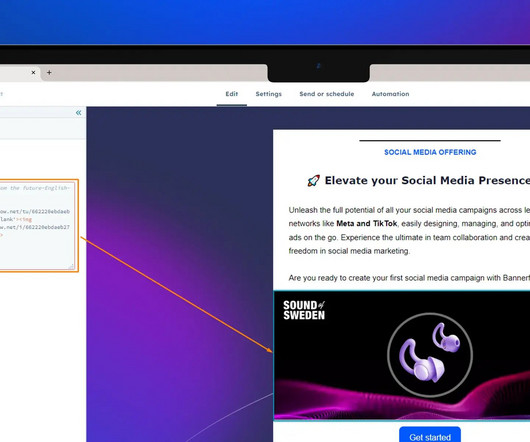The width and height of the screenshot is (530, 442).
Task: Click the earbuds product circle image
Action: click(430, 354)
